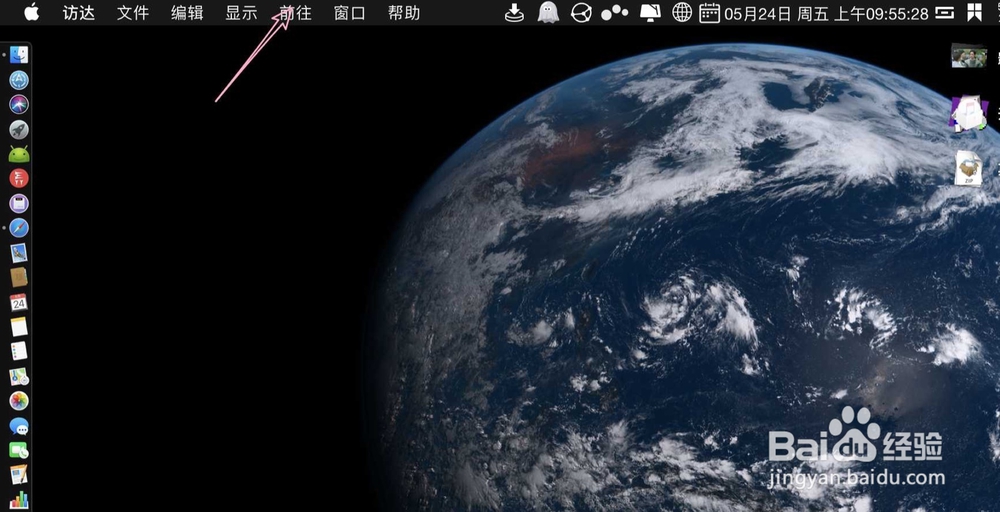Open the purple floppy disk icon in Dock

click(x=19, y=203)
